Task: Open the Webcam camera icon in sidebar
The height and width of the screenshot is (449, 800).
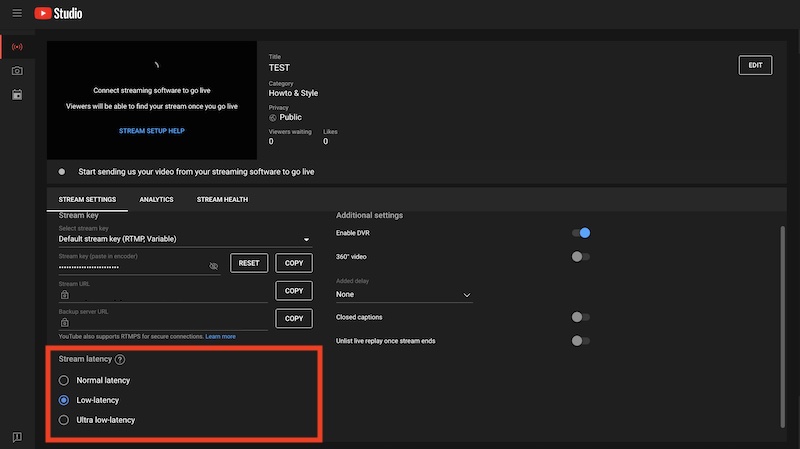Action: [x=17, y=71]
